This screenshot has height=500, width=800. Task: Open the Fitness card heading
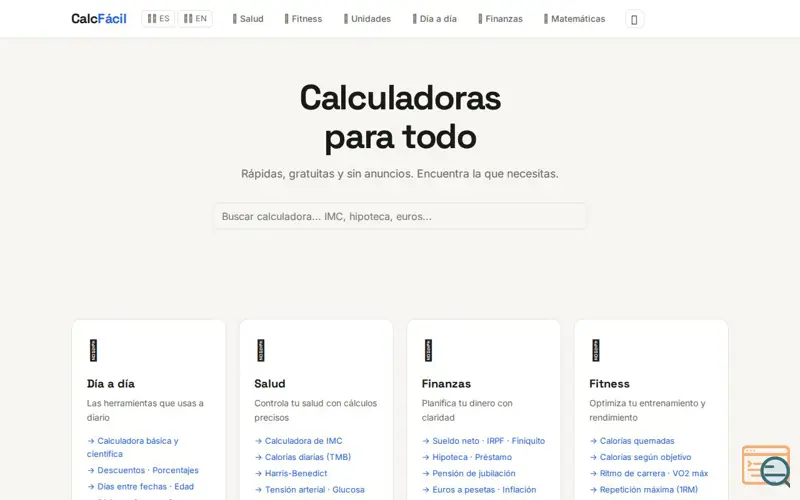tap(609, 384)
